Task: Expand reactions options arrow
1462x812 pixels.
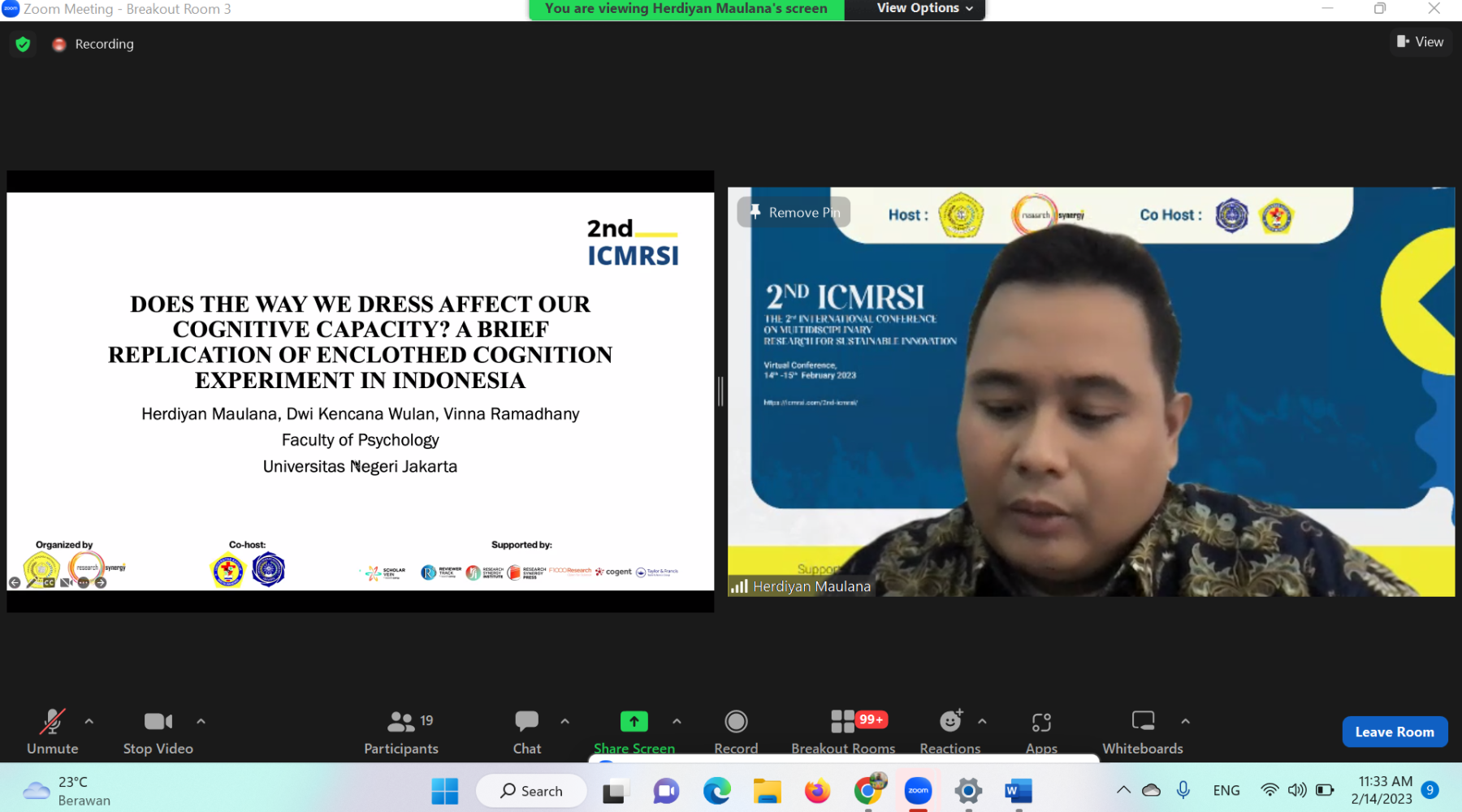Action: [982, 721]
